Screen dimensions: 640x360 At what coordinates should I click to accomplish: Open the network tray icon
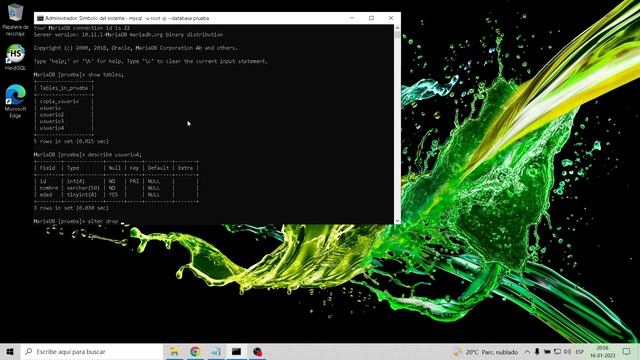click(x=557, y=352)
